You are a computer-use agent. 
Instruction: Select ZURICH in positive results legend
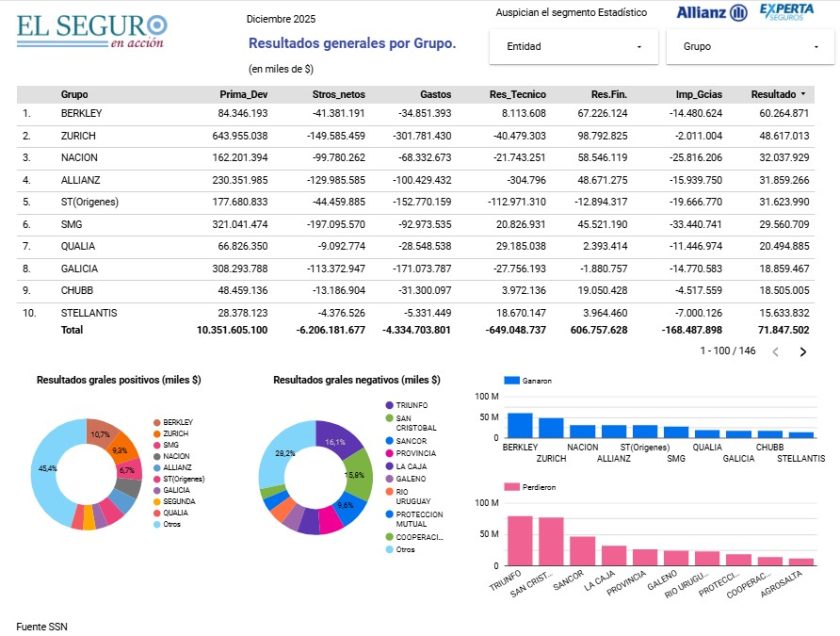(175, 433)
